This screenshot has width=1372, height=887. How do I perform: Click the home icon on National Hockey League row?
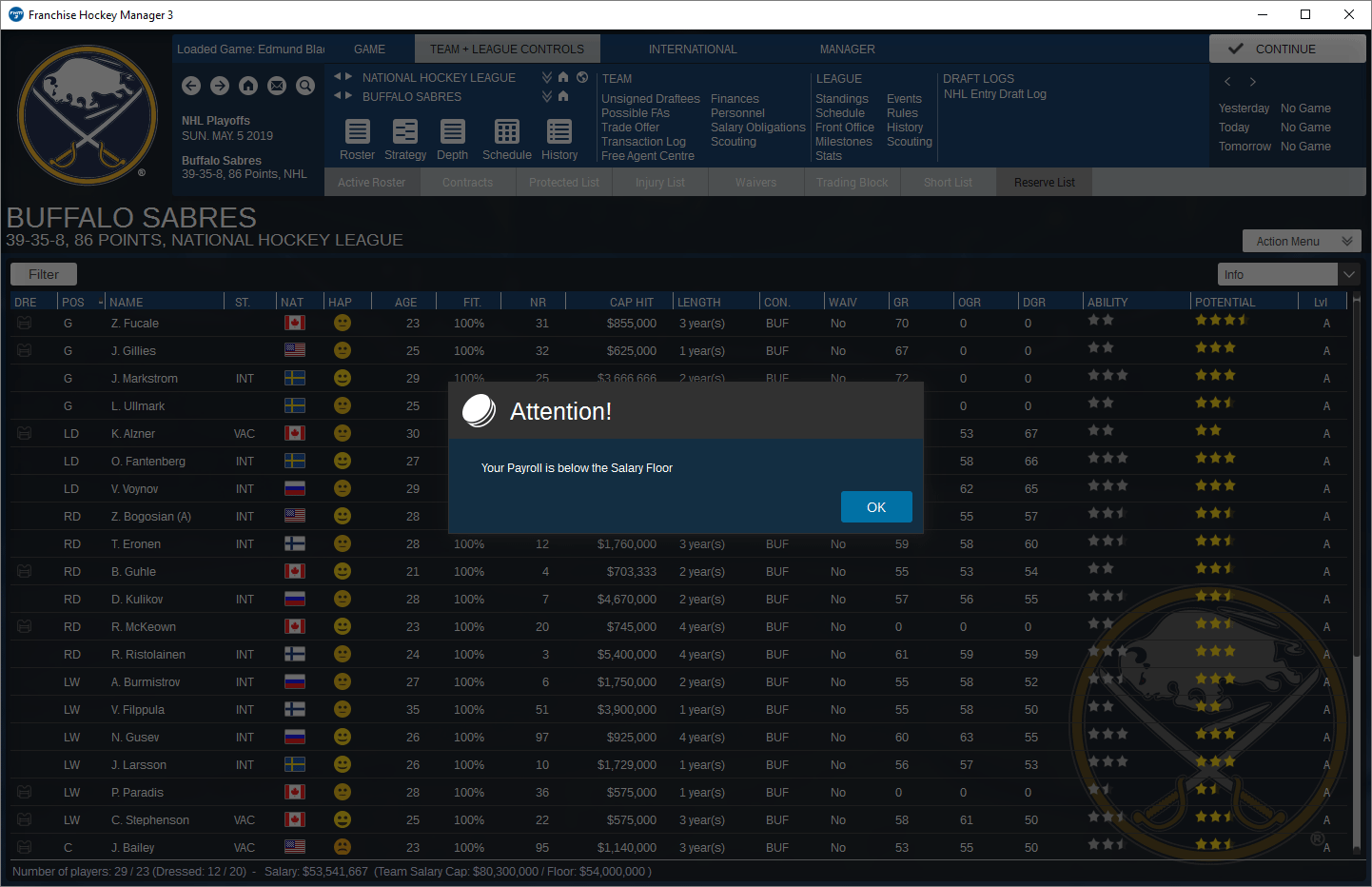tap(563, 77)
